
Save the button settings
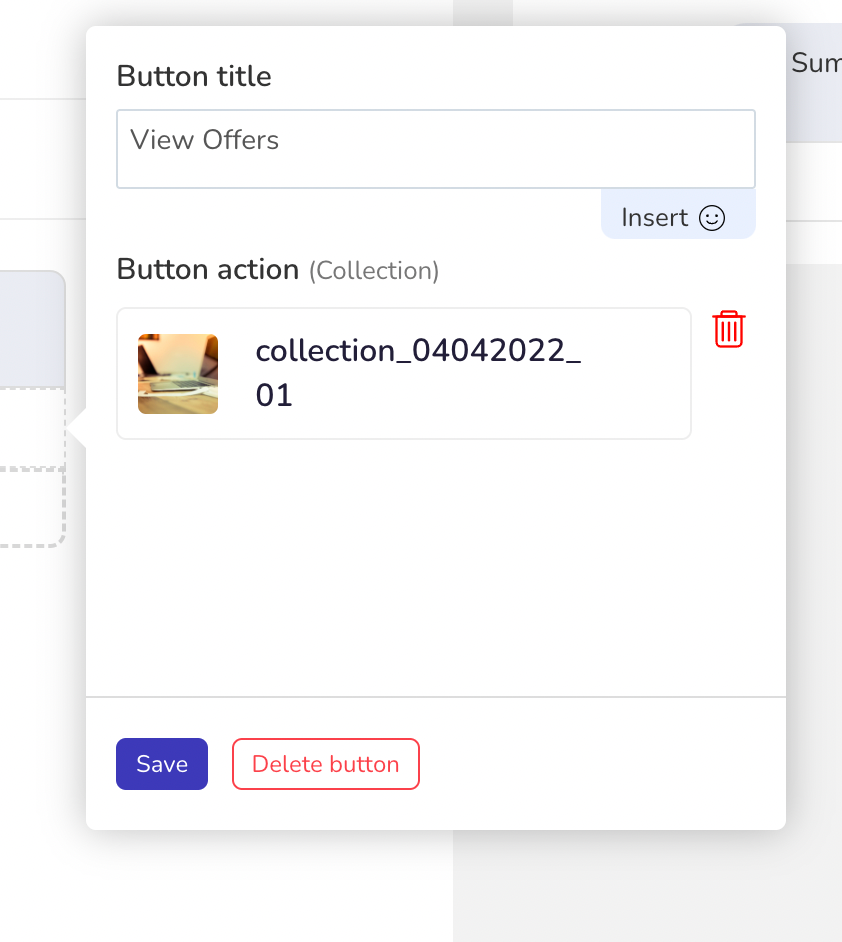tap(162, 764)
